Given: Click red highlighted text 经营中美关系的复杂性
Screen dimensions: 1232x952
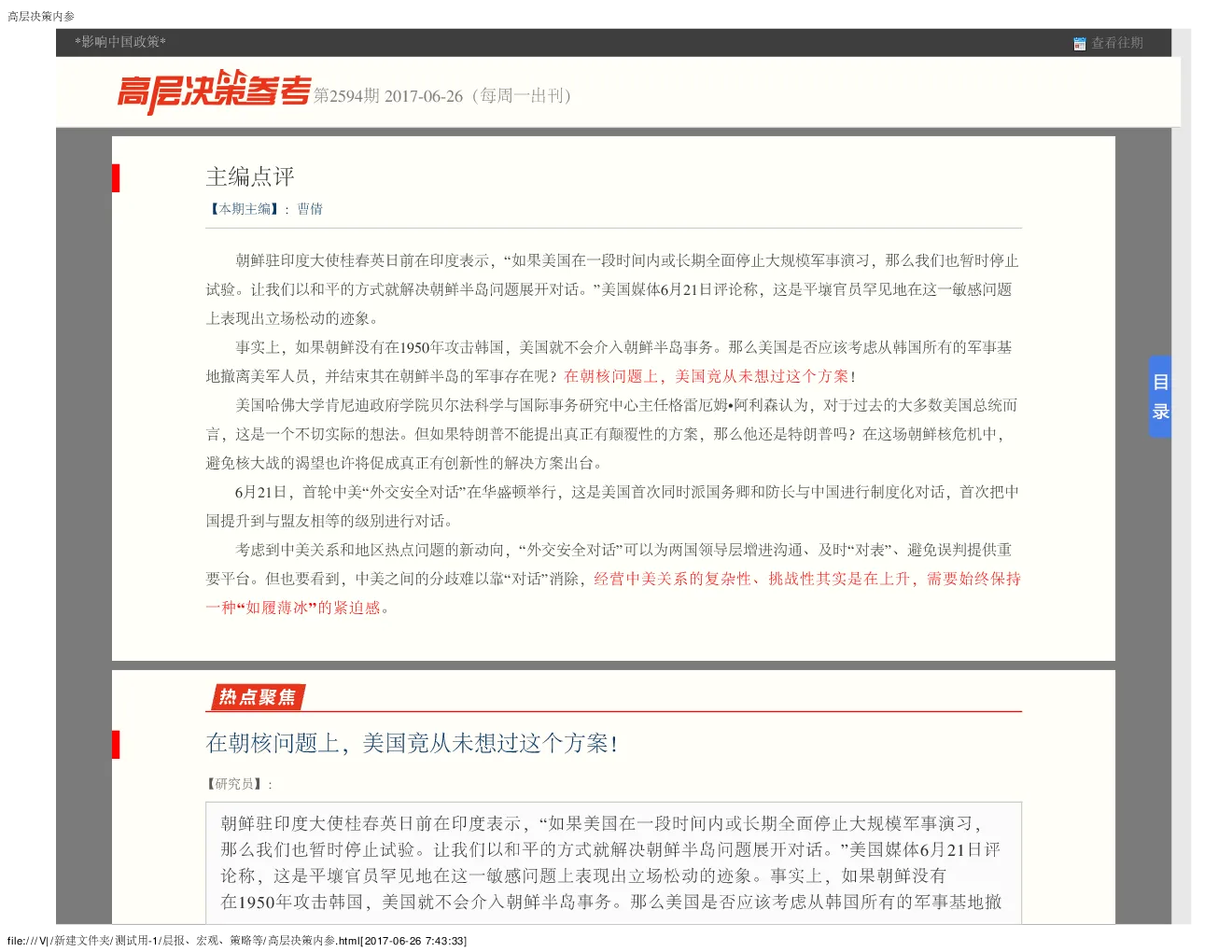Looking at the screenshot, I should point(672,579).
